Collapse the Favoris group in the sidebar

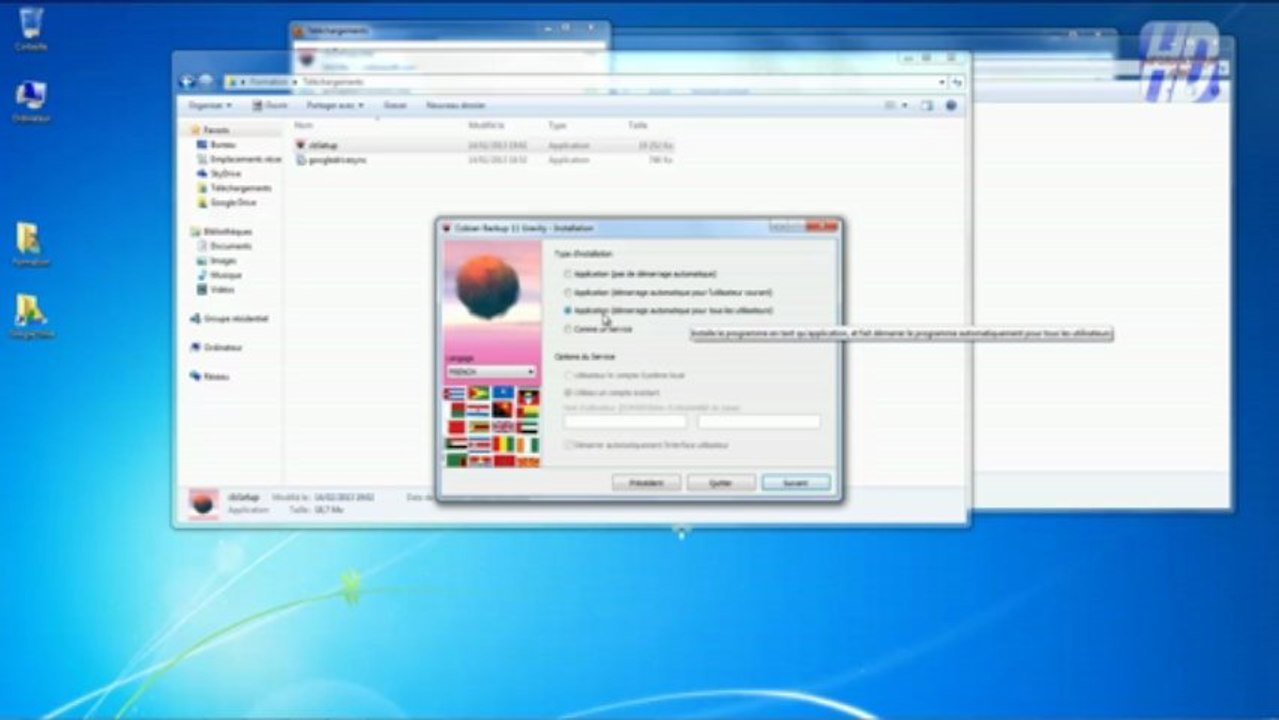[x=210, y=130]
